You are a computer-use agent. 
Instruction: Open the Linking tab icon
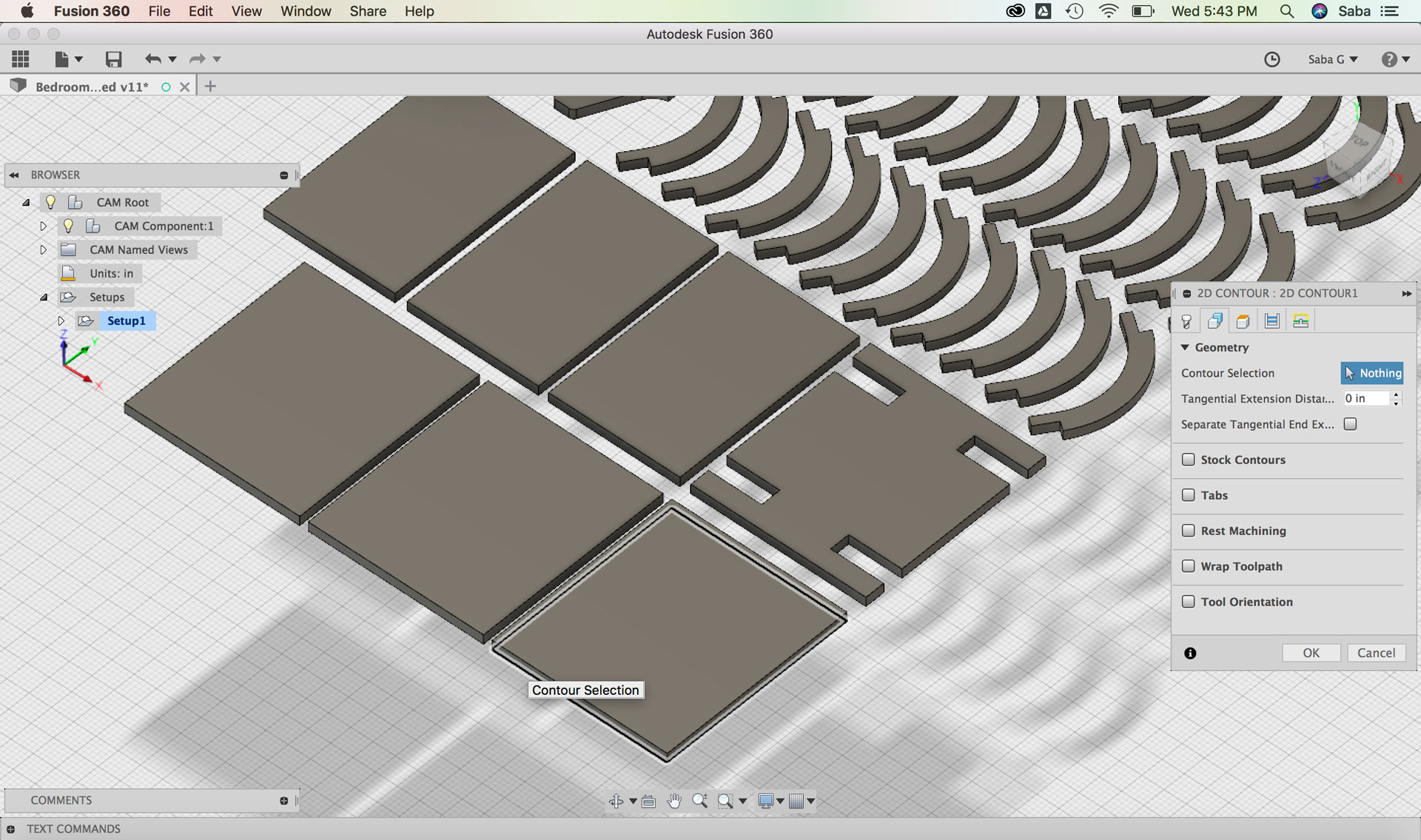point(1300,321)
